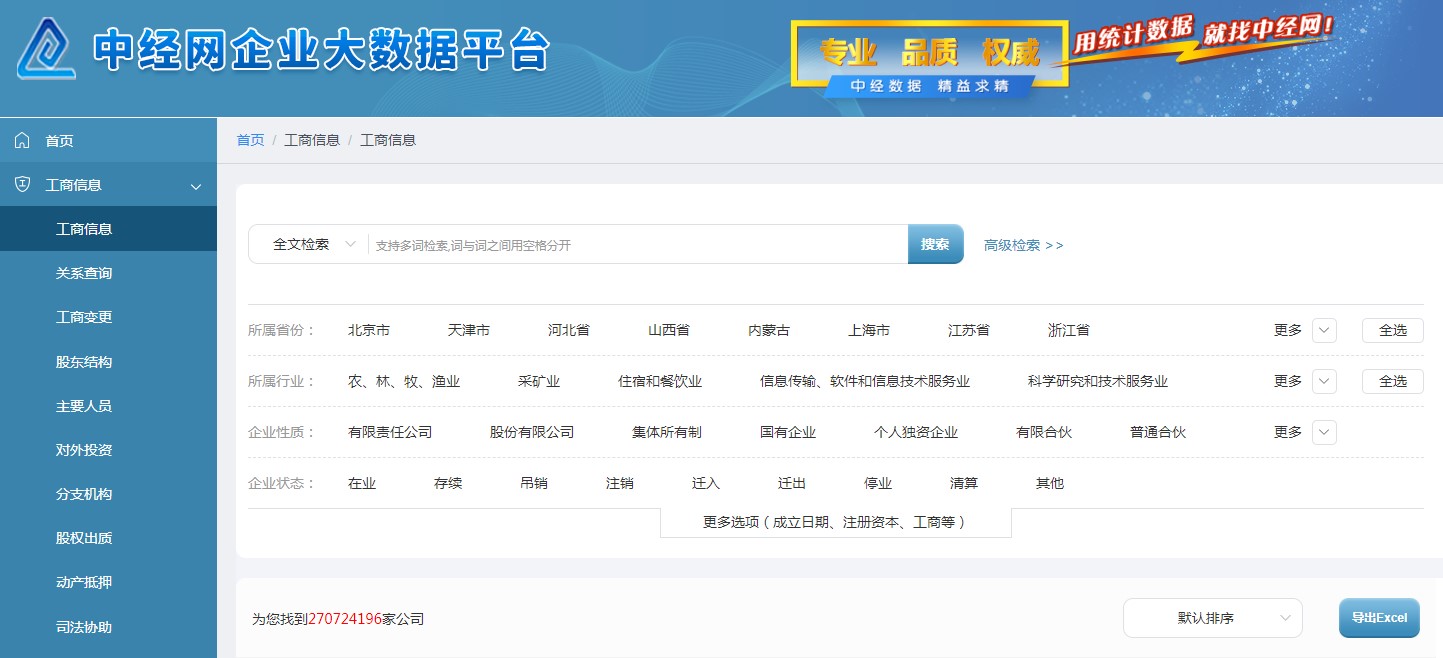Filter province by 内蒙古
The height and width of the screenshot is (658, 1443).
coord(769,330)
